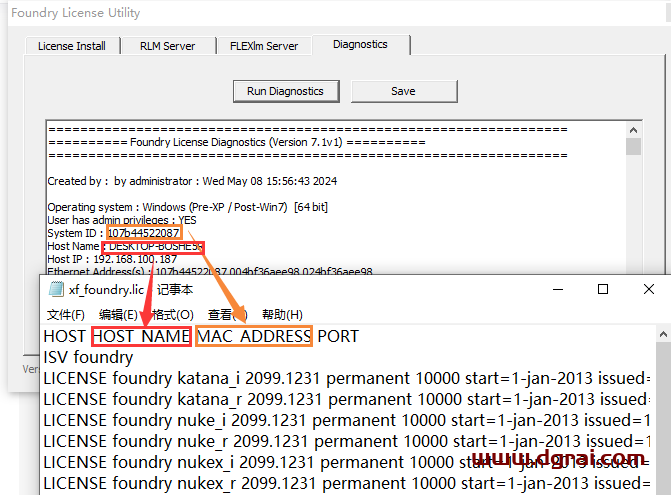Click the 'Created by : by administrator' line

coord(192,181)
